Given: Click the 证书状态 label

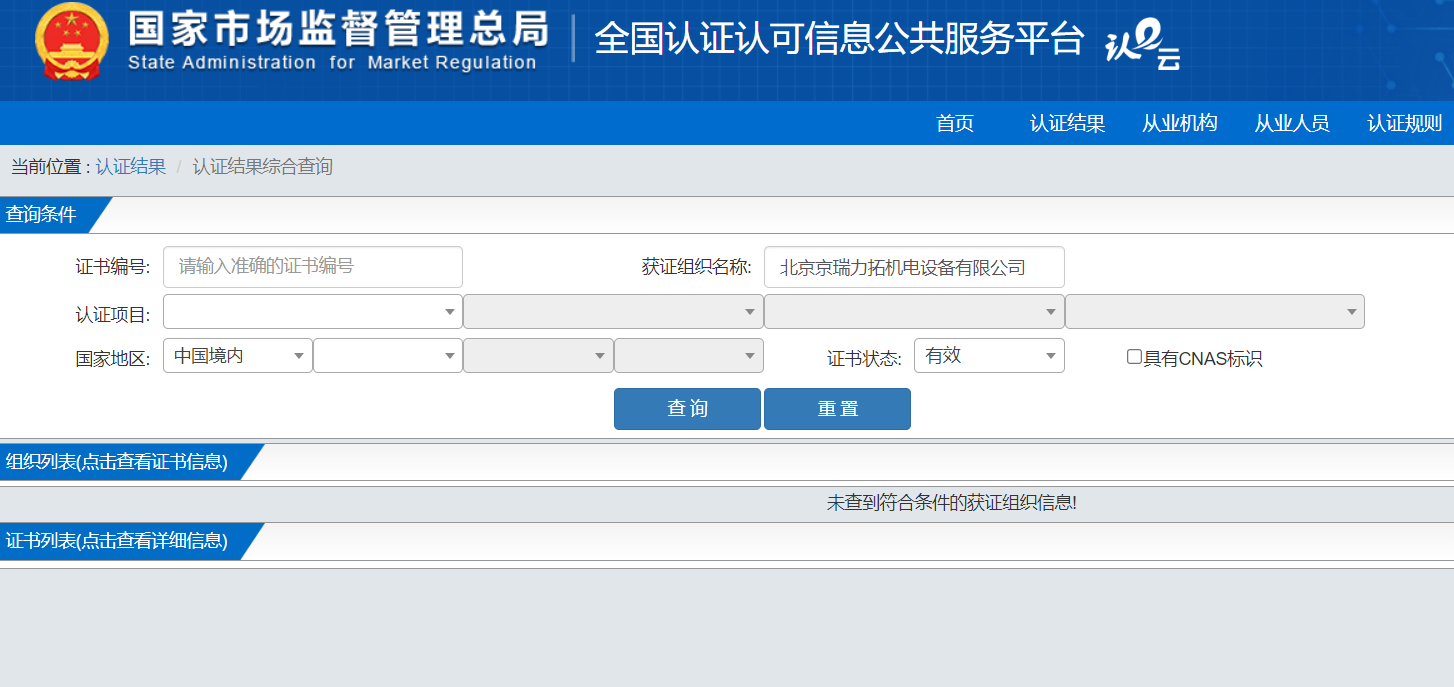Looking at the screenshot, I should (864, 358).
